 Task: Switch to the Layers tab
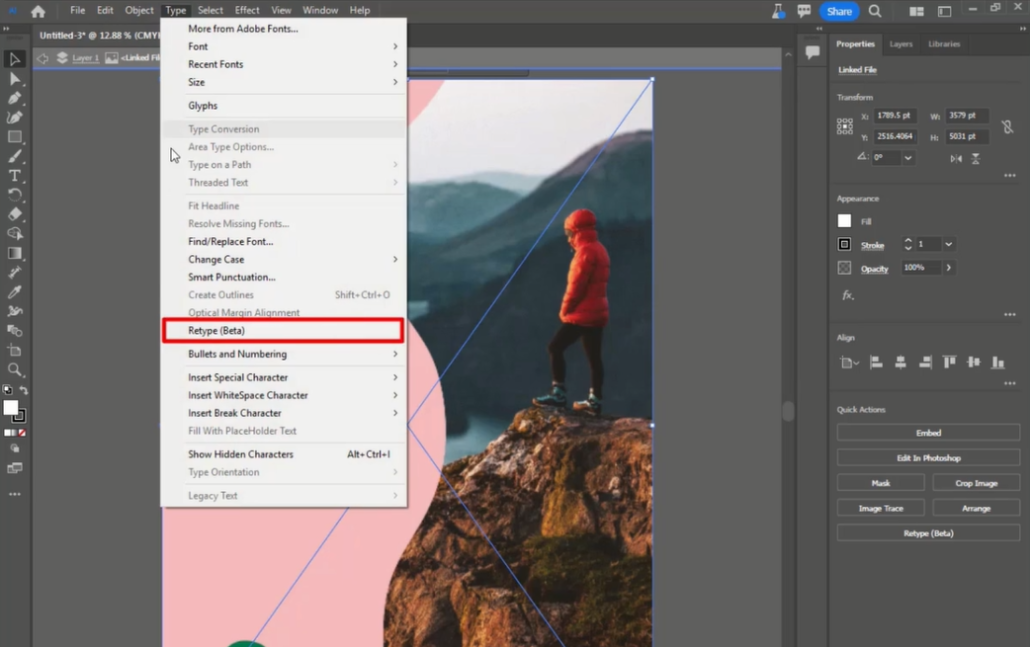(900, 44)
